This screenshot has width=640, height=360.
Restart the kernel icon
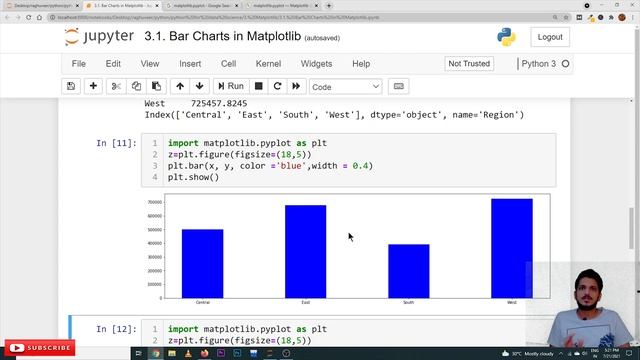[278, 86]
